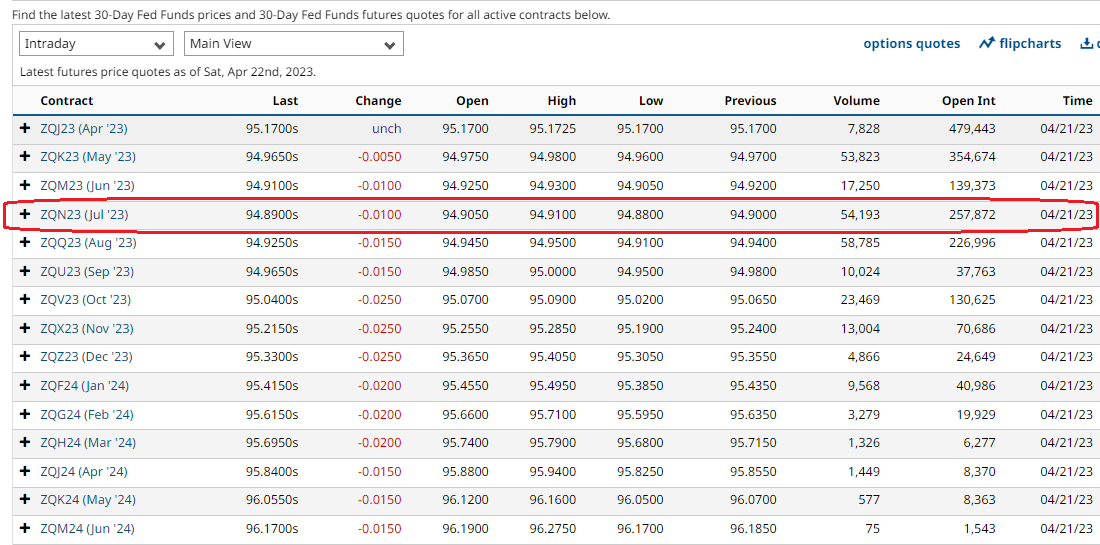The width and height of the screenshot is (1100, 545).
Task: Open the ZQG24 (Feb '24) contract link
Action: [87, 415]
